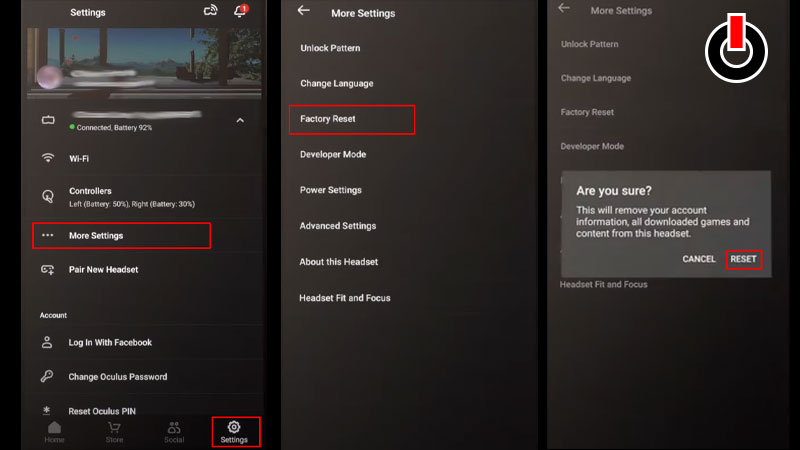Click the headset device icon
Screen dimensions: 800x450
pyautogui.click(x=48, y=120)
